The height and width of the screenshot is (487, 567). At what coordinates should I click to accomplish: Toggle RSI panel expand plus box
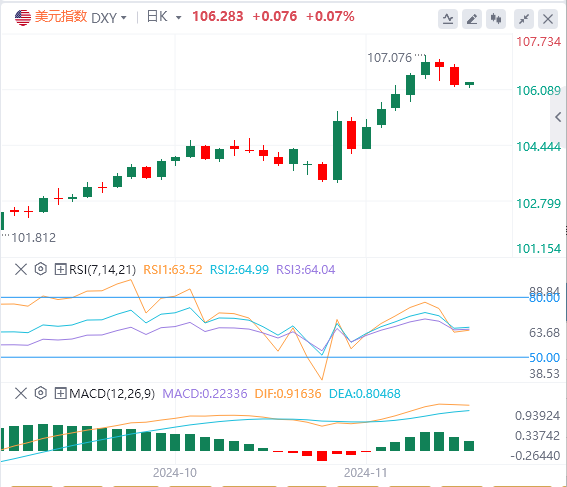tap(60, 269)
